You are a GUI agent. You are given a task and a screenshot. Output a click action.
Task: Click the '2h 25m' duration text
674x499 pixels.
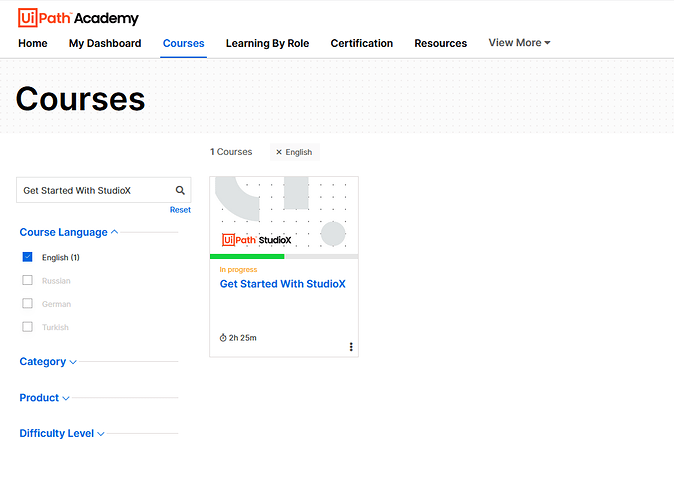pos(242,338)
